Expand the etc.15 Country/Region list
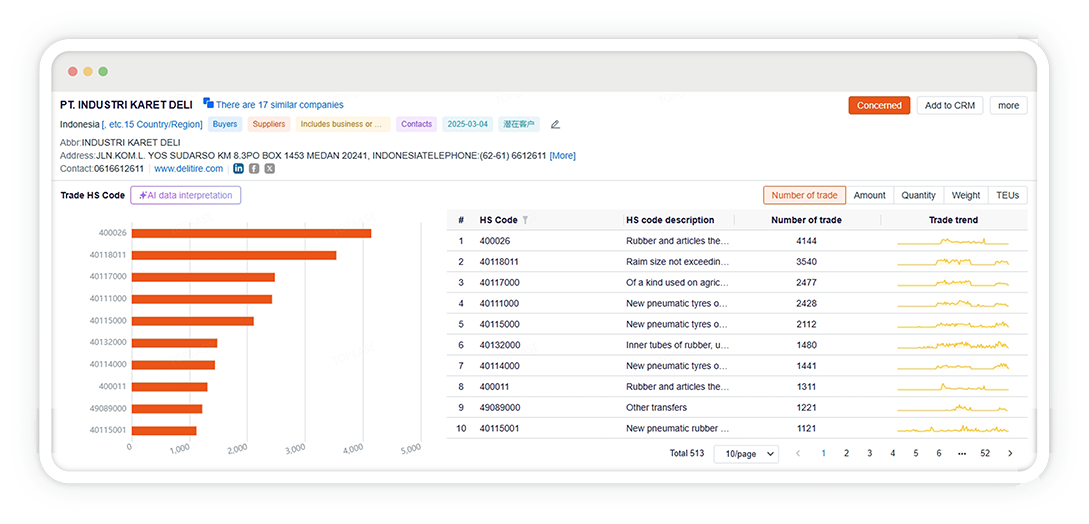Screen dimensions: 1089x524 [x=152, y=124]
